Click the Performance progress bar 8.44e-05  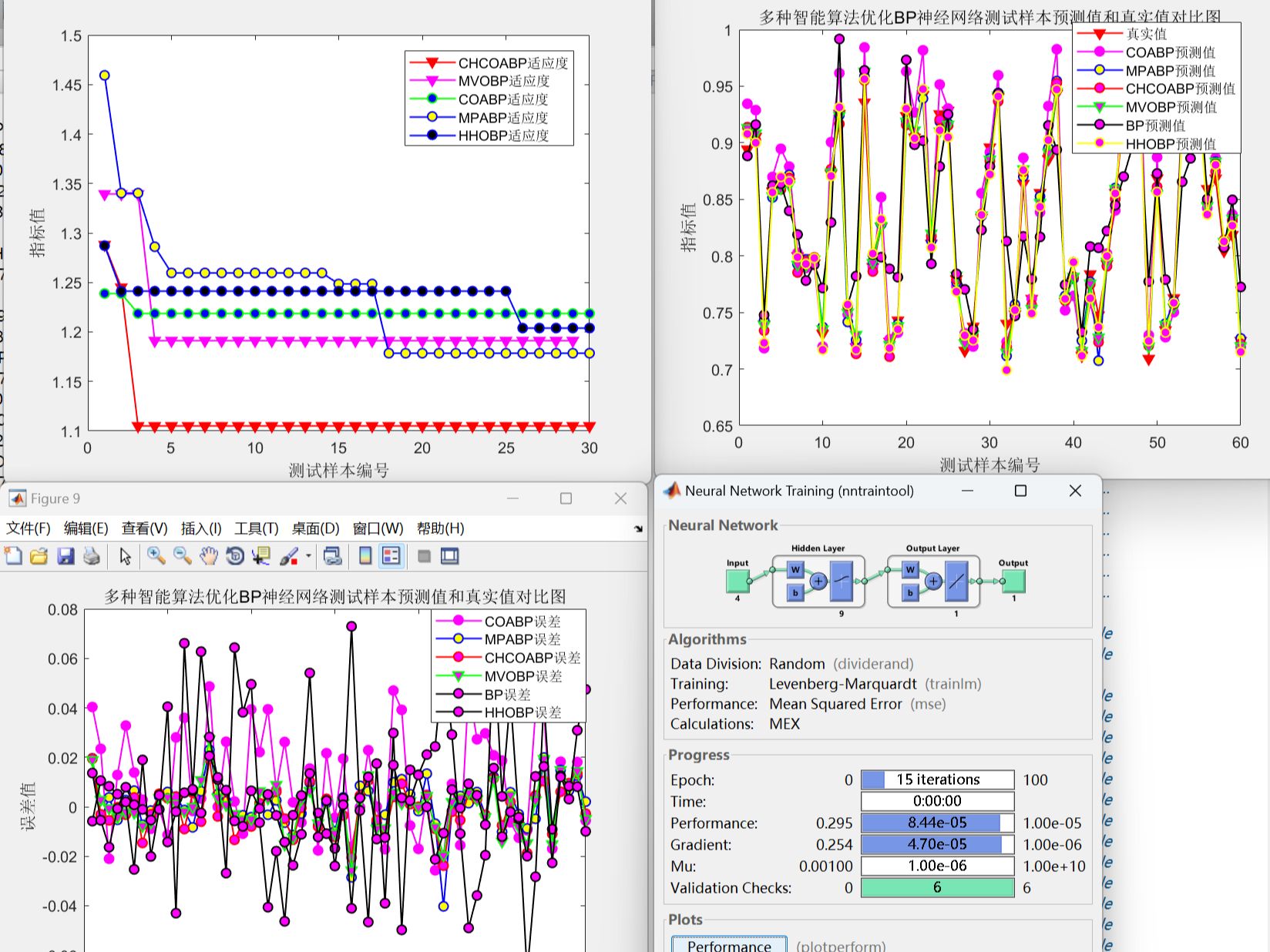click(x=937, y=823)
